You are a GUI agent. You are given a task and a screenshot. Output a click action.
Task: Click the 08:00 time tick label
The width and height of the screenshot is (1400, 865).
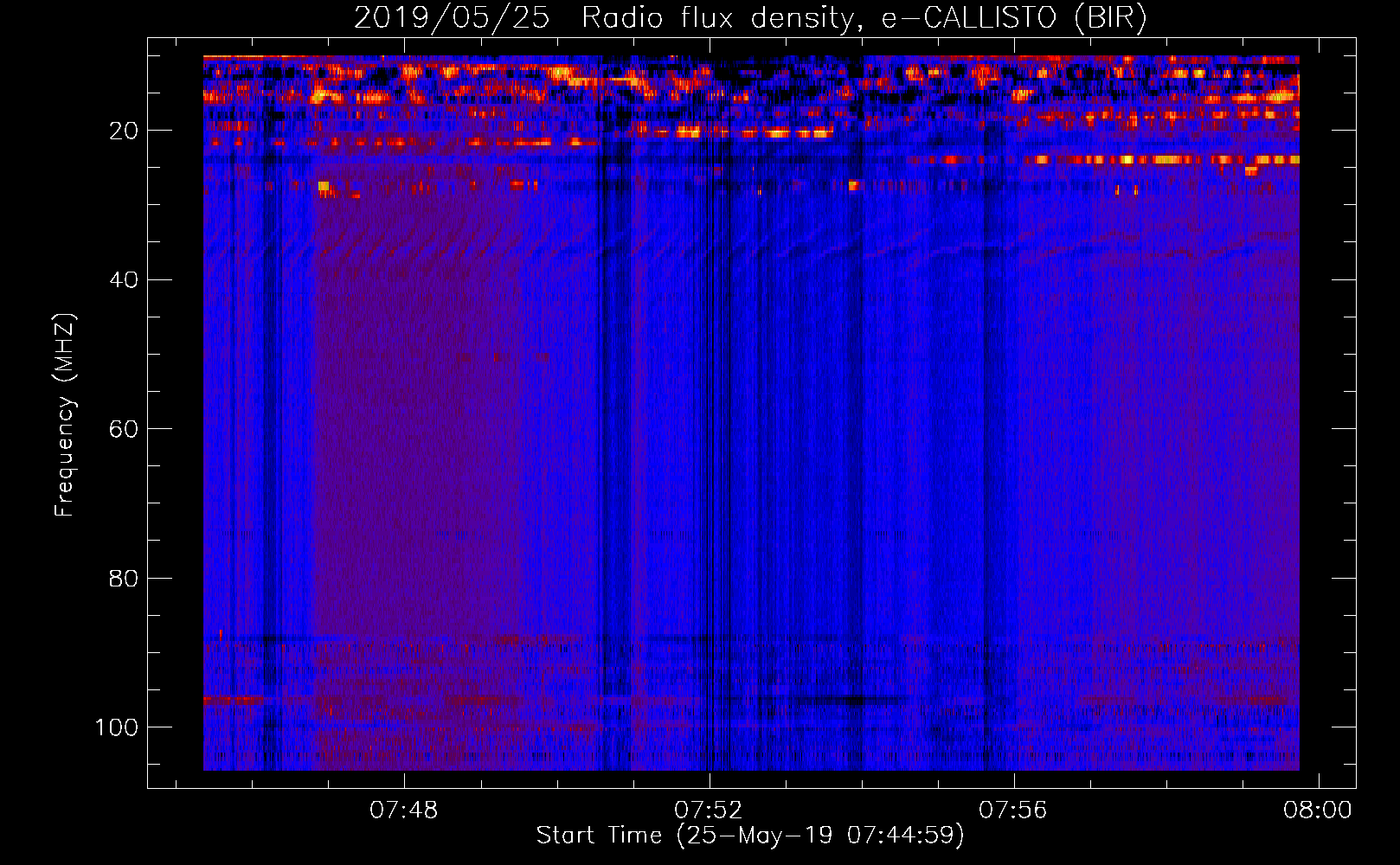click(1318, 811)
